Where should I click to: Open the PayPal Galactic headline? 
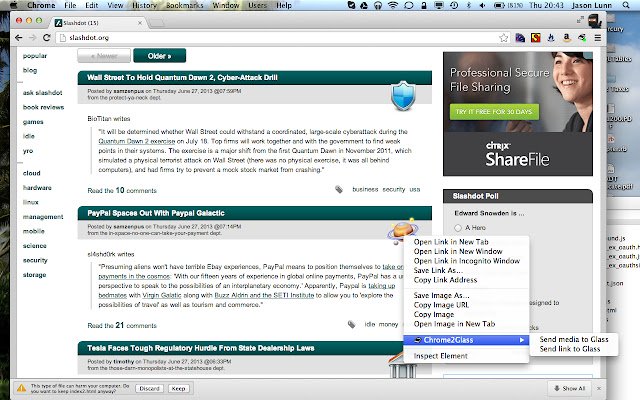coord(156,213)
